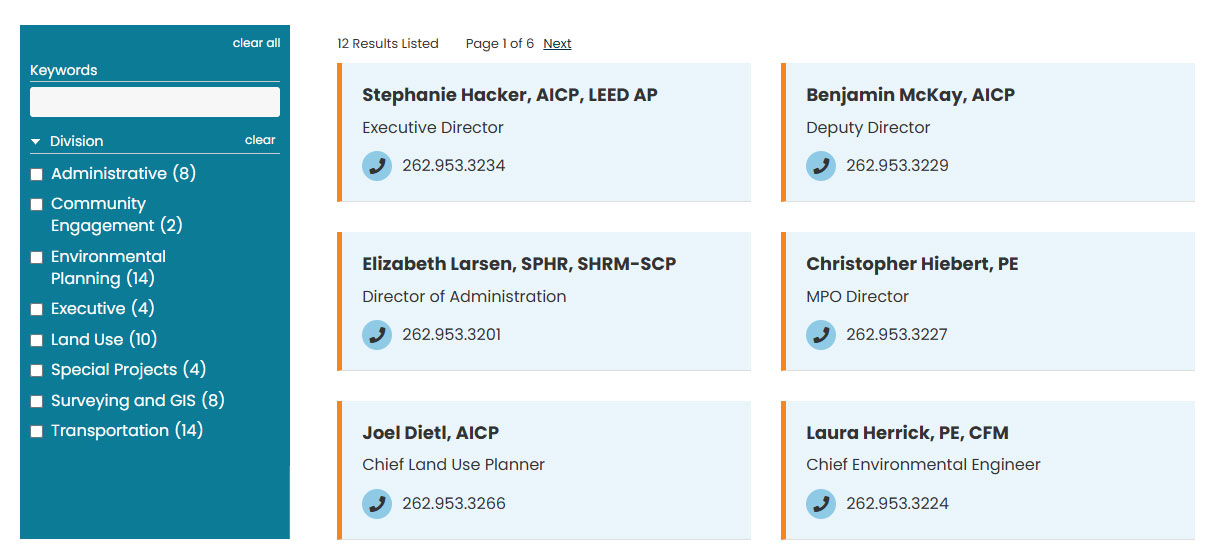Click phone icon for Joel Dietl
Image resolution: width=1216 pixels, height=559 pixels.
377,504
